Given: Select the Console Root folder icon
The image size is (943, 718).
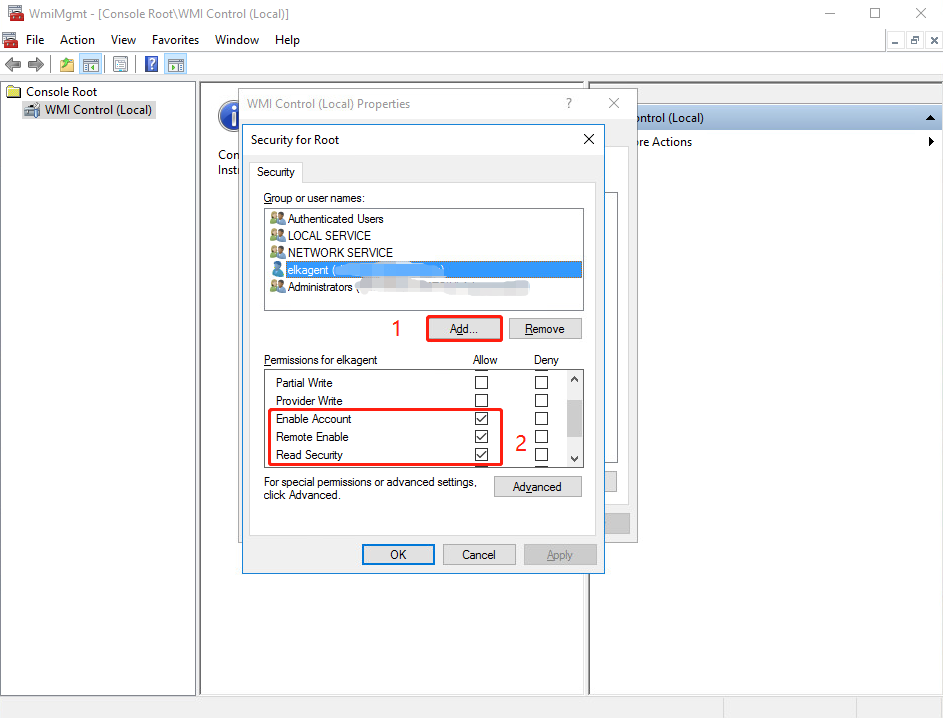Looking at the screenshot, I should pyautogui.click(x=14, y=91).
